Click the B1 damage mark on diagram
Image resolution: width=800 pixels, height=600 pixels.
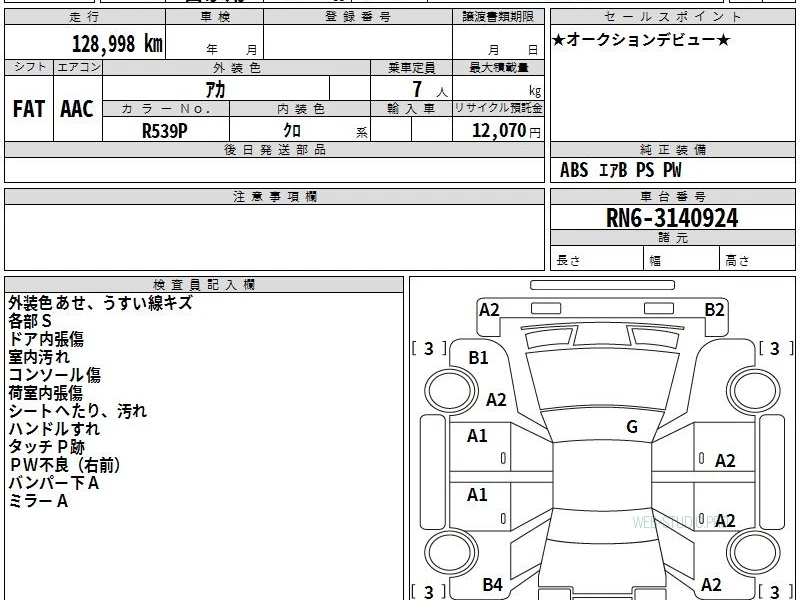coord(479,358)
